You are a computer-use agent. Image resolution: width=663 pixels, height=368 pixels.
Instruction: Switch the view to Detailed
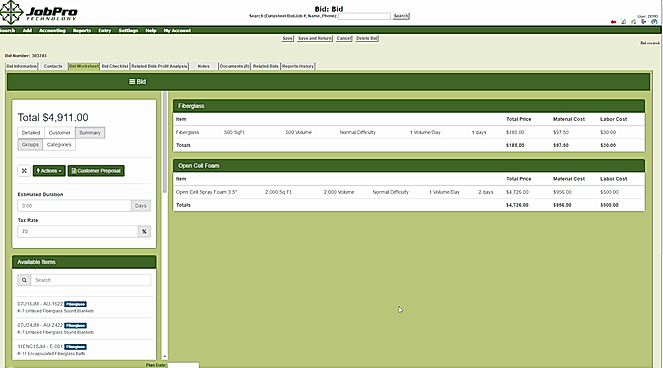(x=31, y=133)
